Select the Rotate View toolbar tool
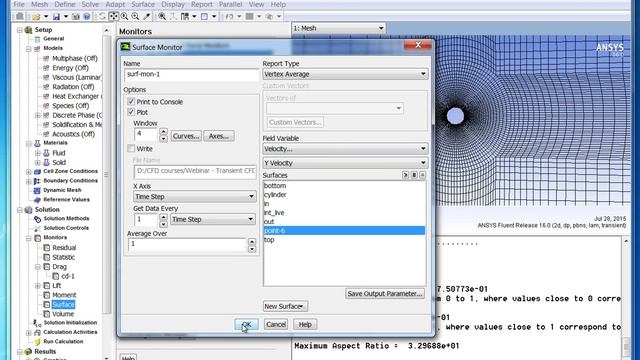Viewport: 640px width, 360px height. pyautogui.click(x=102, y=16)
